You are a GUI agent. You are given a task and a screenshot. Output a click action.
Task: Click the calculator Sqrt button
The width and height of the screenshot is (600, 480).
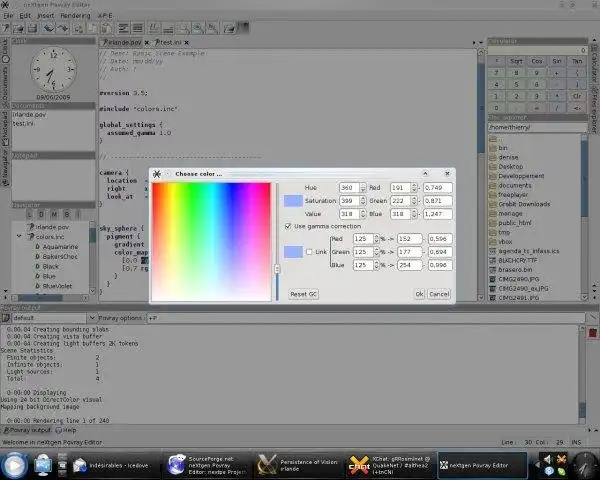[x=516, y=61]
